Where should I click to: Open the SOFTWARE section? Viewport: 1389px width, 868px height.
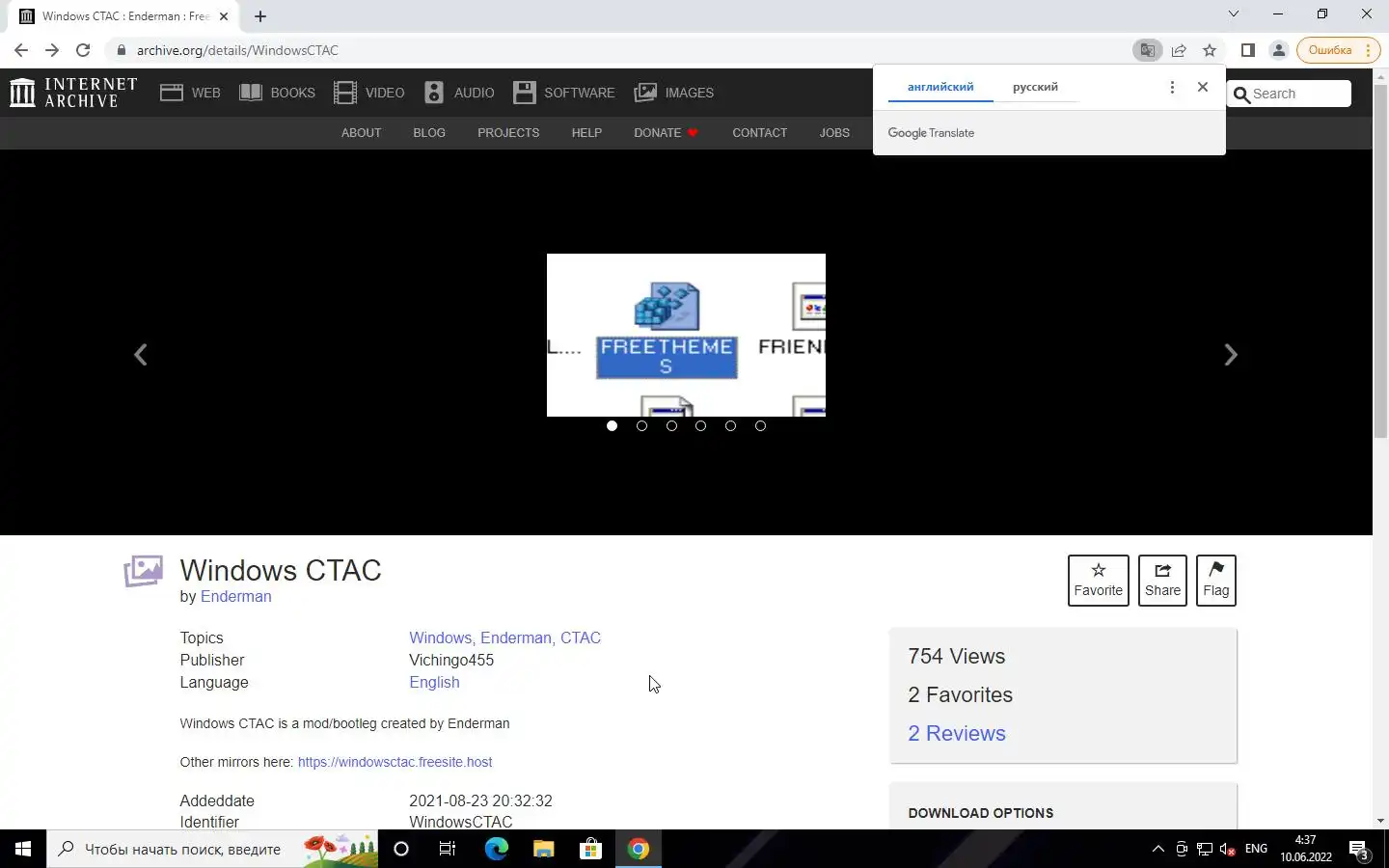click(x=564, y=93)
